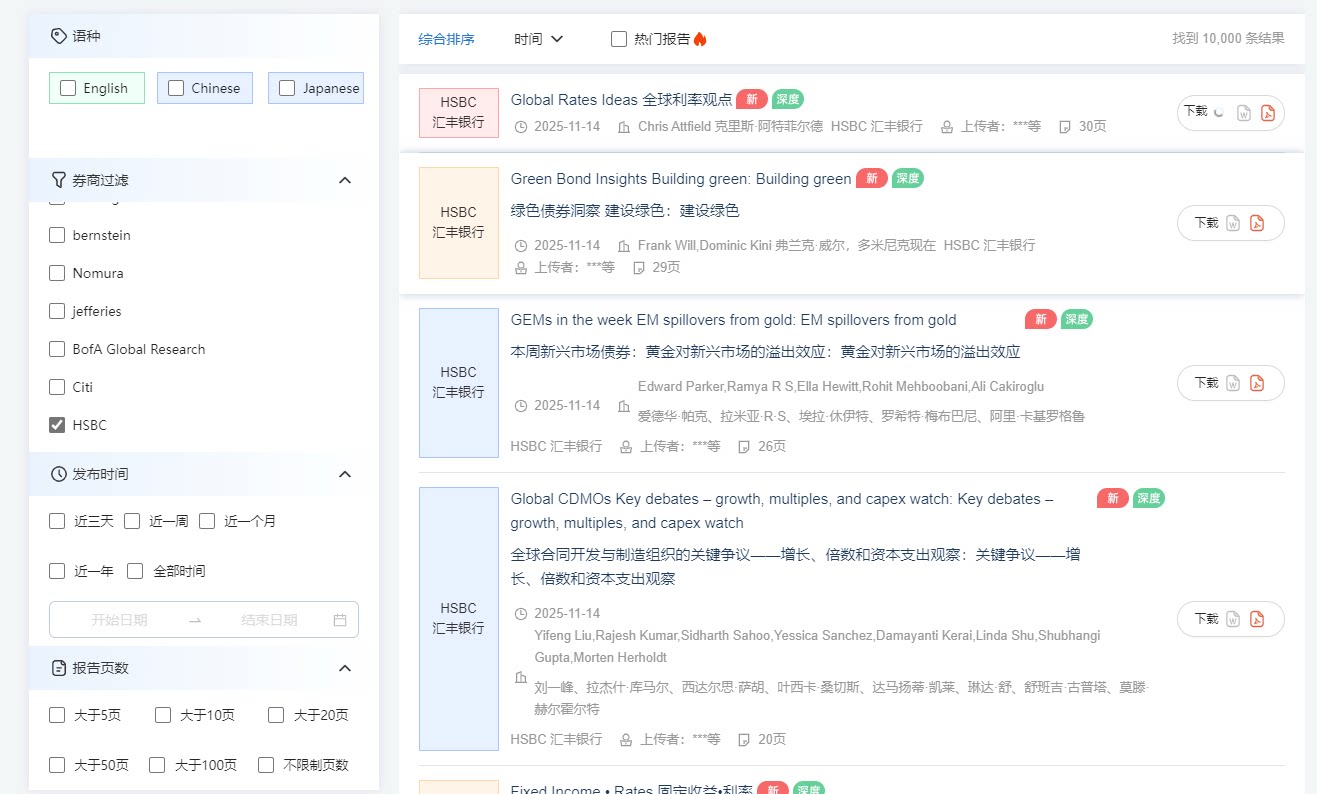Collapse the 报告页数 section
Image resolution: width=1317 pixels, height=794 pixels.
tap(345, 668)
